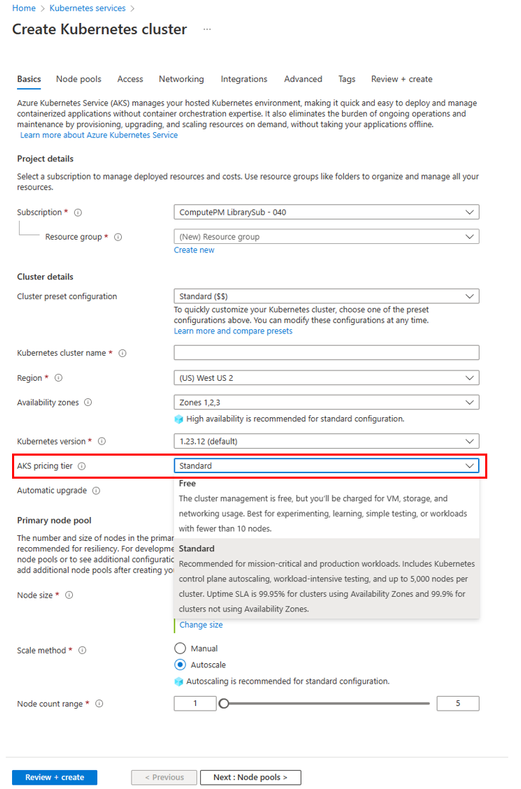Viewport: 521px width, 789px height.
Task: Switch to Node pools tab
Action: (79, 79)
